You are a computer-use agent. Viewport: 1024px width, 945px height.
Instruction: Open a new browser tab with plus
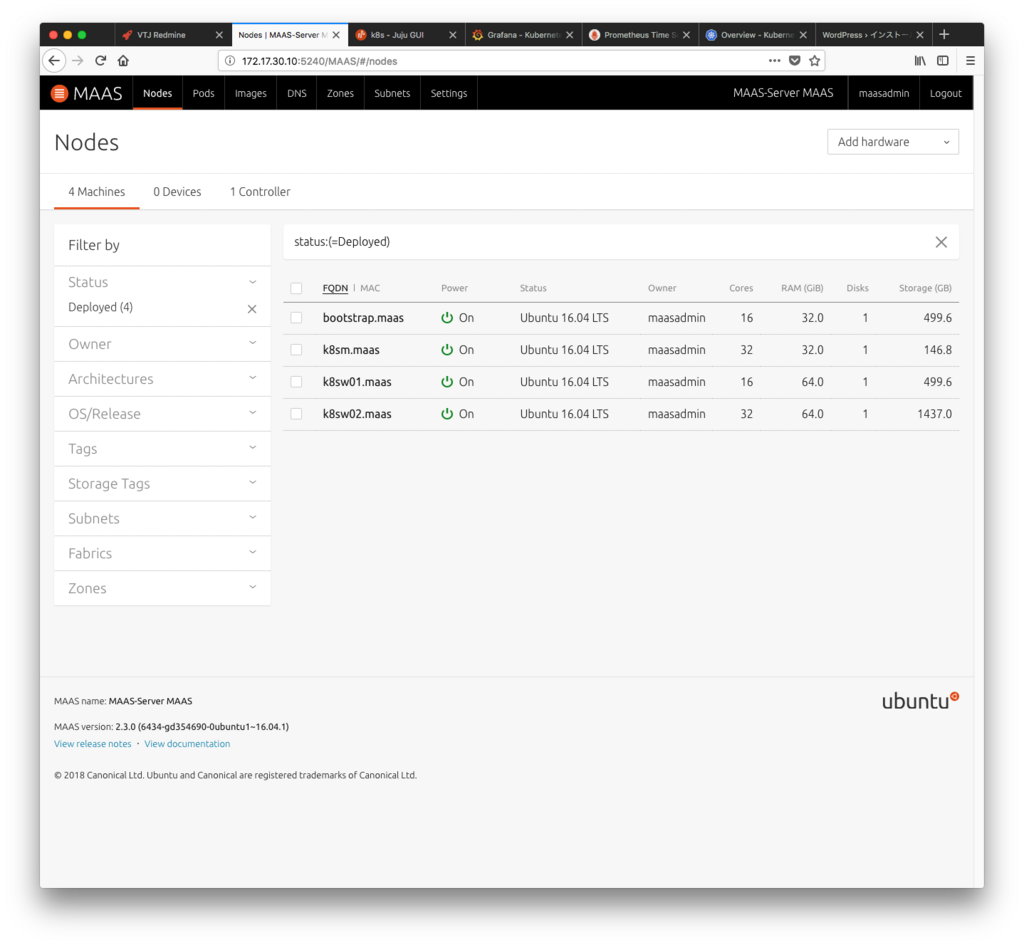[944, 34]
